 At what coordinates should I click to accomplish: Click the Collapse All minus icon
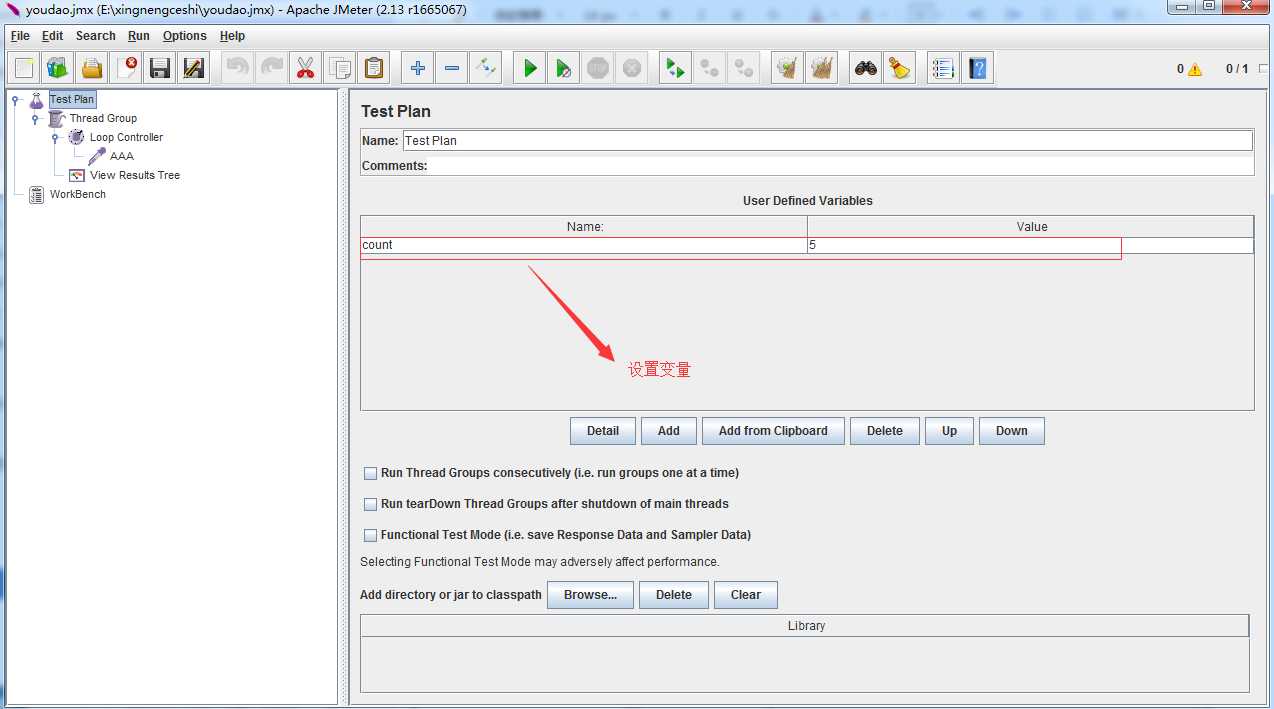point(452,68)
